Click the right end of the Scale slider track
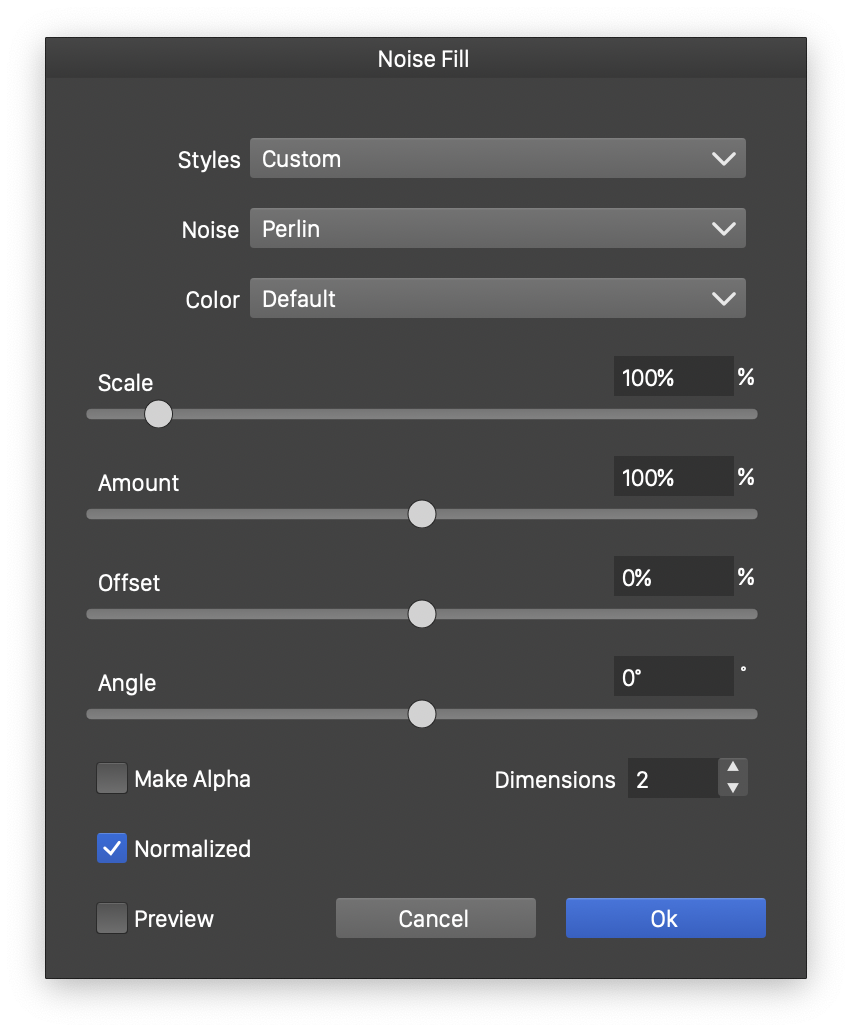This screenshot has width=852, height=1032. [750, 414]
